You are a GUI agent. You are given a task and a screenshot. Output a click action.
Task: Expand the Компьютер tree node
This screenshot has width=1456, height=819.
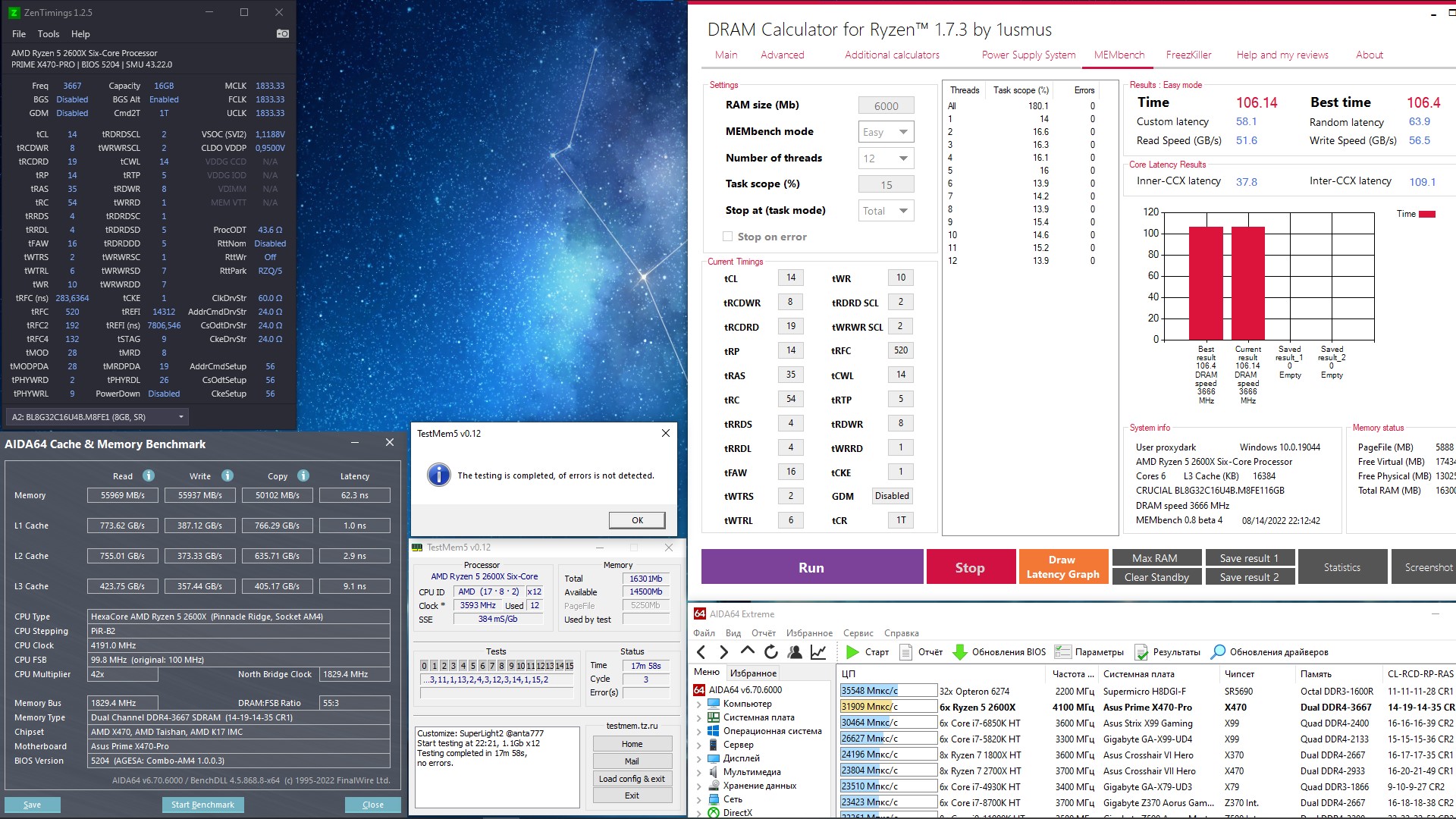[699, 704]
